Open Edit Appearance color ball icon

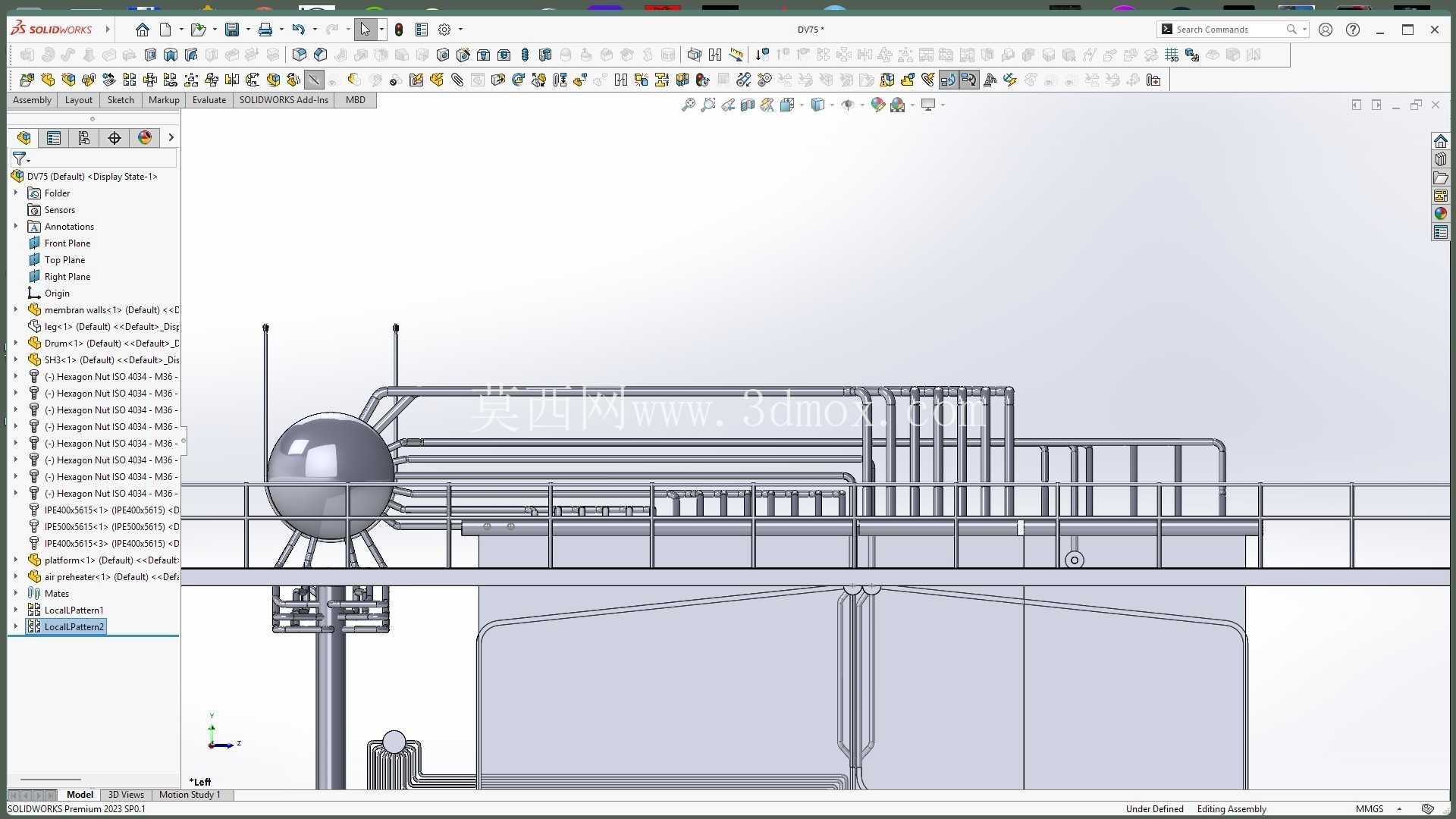(877, 105)
